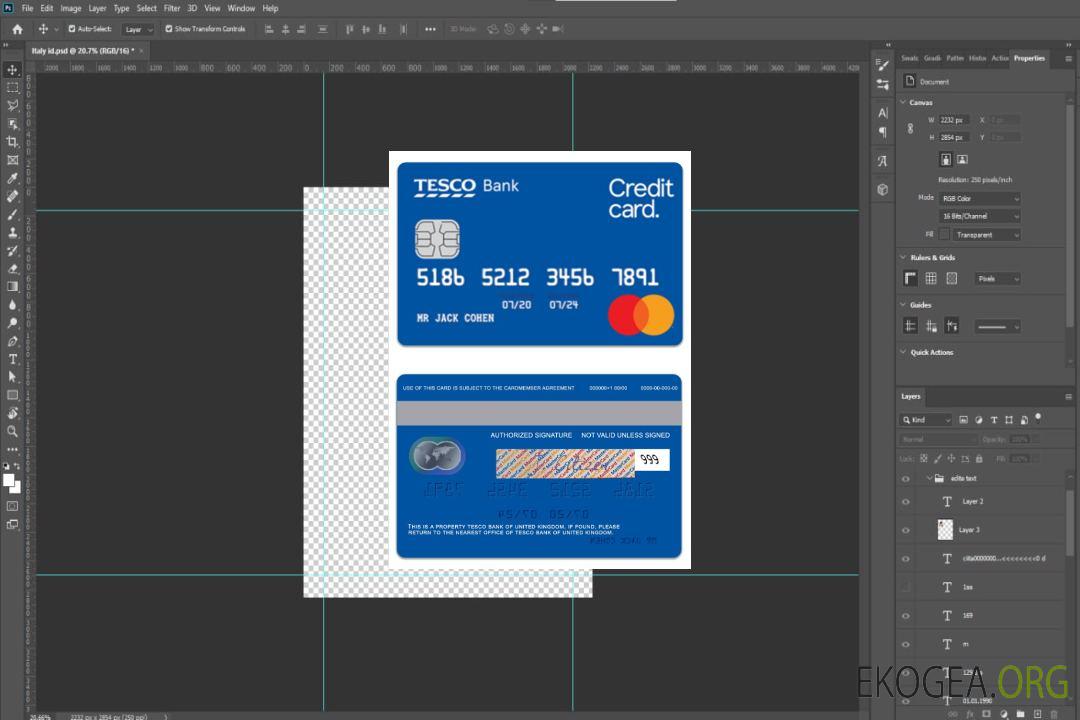This screenshot has width=1080, height=720.
Task: Open the Filter menu
Action: (x=172, y=8)
